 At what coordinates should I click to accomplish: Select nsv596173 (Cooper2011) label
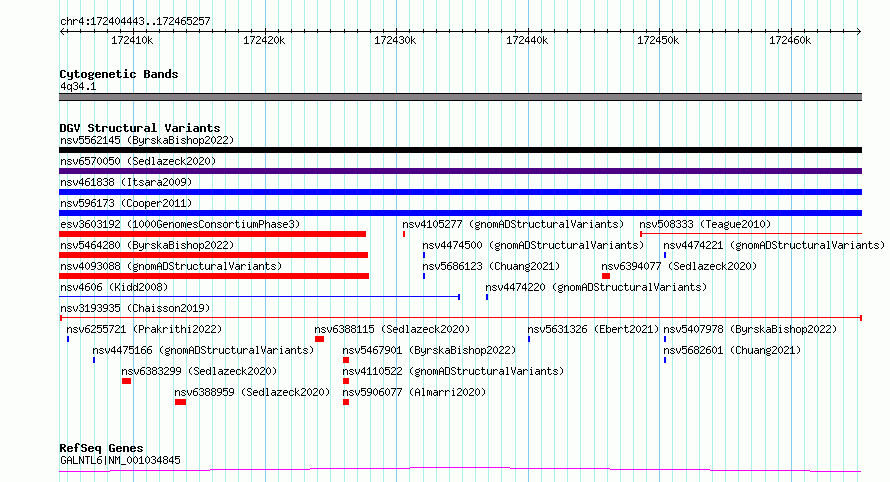click(x=126, y=203)
